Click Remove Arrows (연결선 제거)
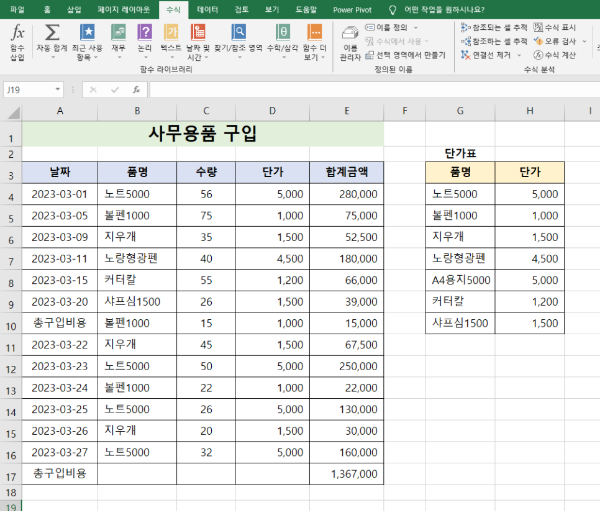Viewport: 600px width, 511px height. 486,55
